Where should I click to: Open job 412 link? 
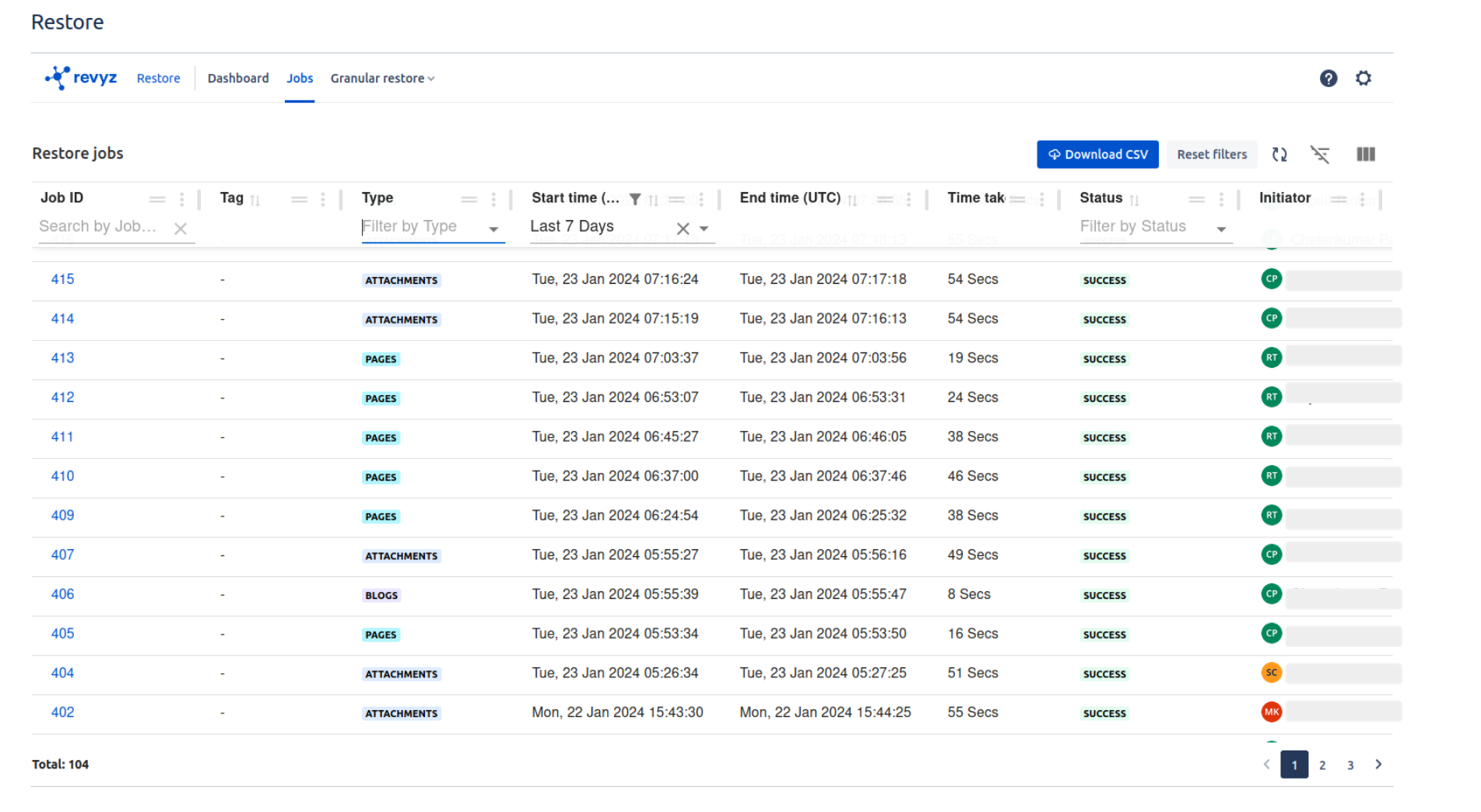(x=62, y=397)
